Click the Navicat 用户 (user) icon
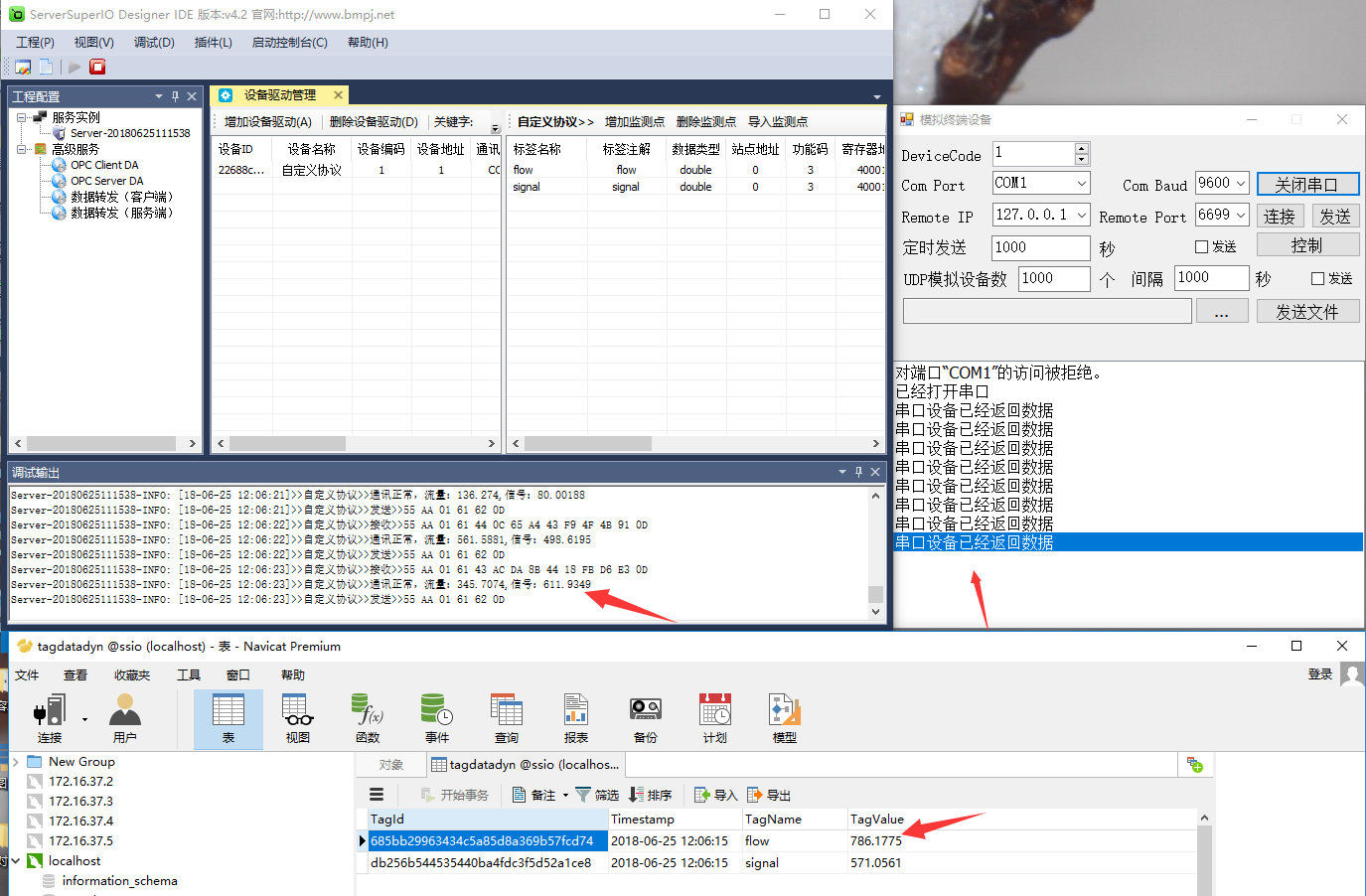1366x896 pixels. [124, 717]
